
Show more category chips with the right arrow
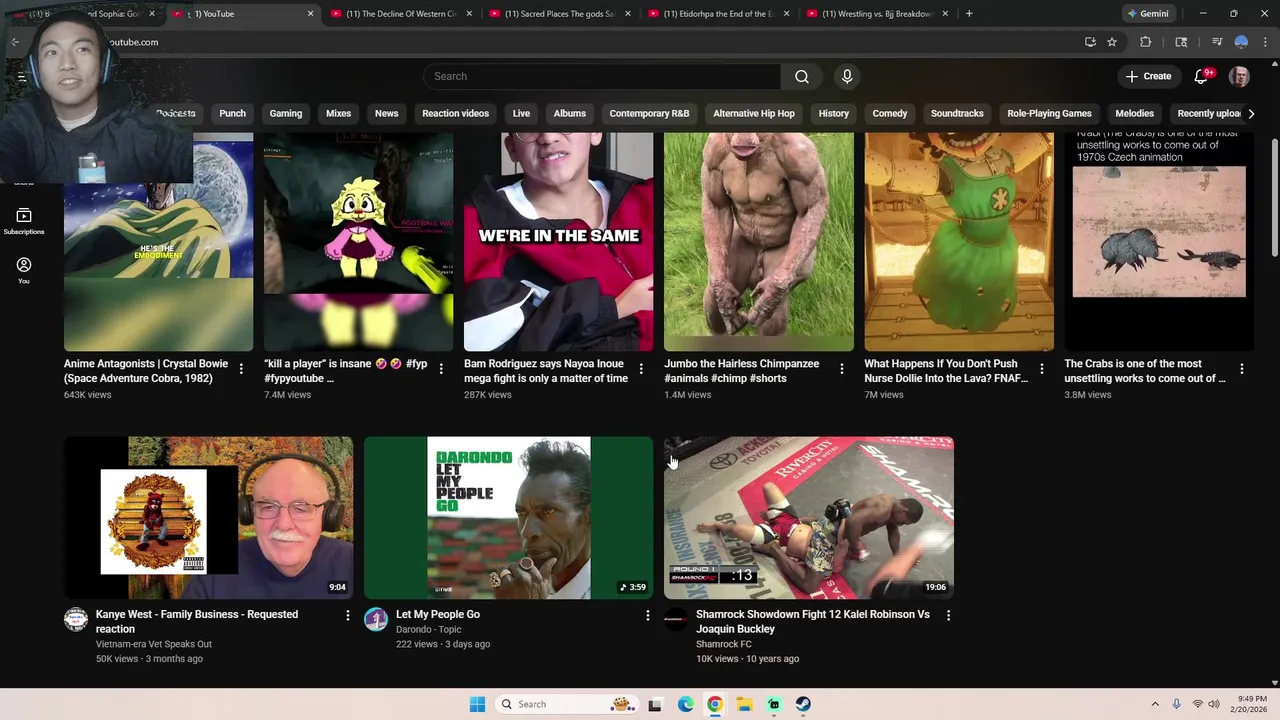(1251, 113)
